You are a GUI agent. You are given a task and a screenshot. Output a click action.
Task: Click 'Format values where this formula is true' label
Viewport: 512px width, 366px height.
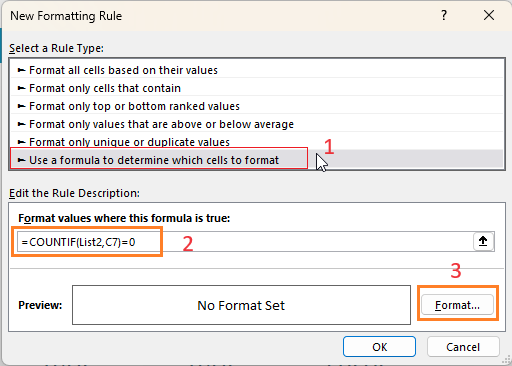[x=124, y=218]
